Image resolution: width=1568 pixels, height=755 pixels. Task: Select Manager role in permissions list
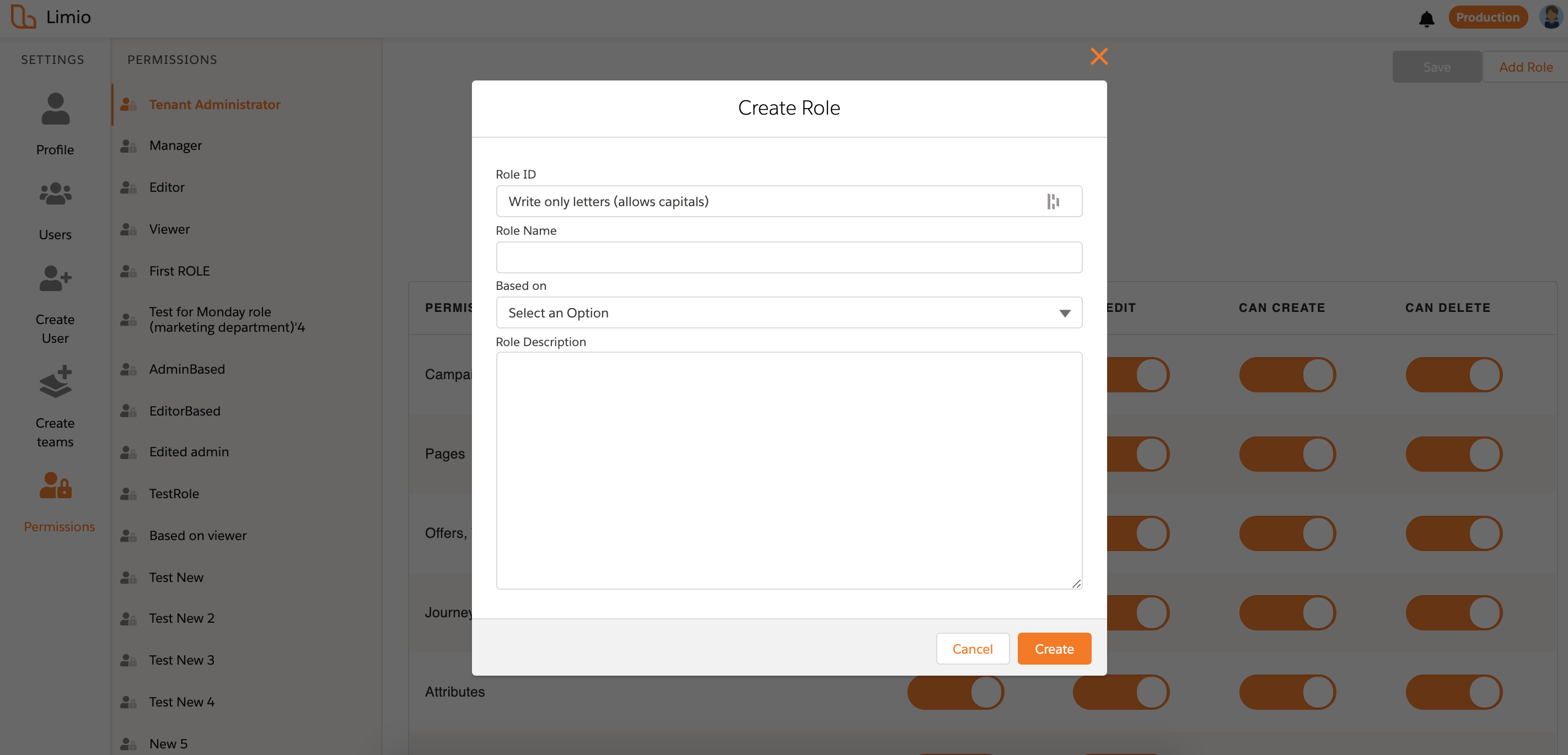click(x=175, y=145)
